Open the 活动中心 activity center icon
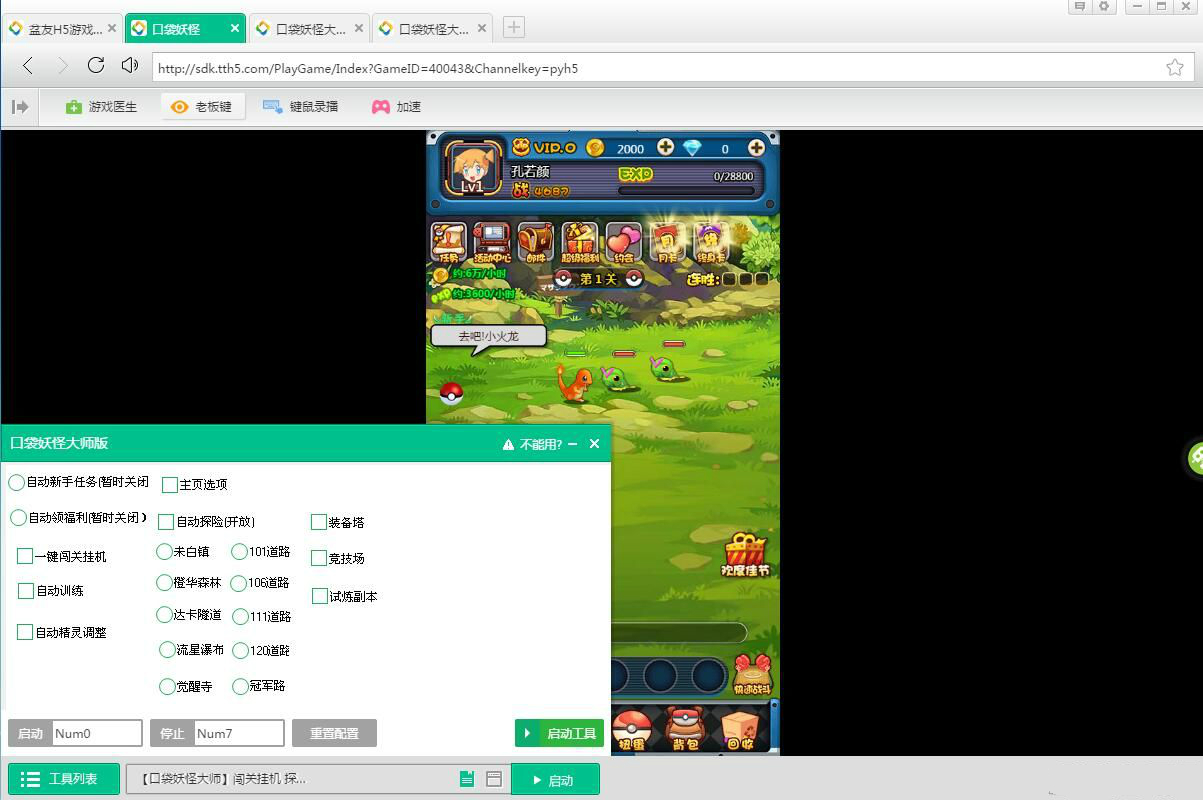 tap(491, 243)
